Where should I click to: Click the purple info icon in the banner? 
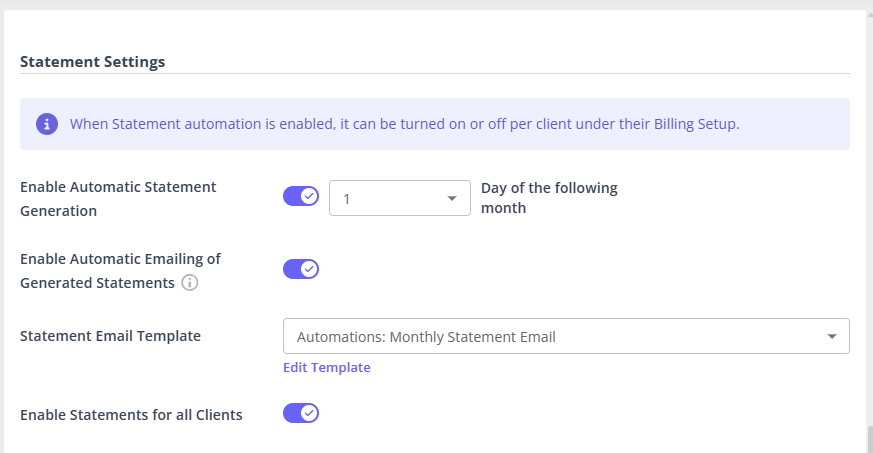click(x=47, y=124)
